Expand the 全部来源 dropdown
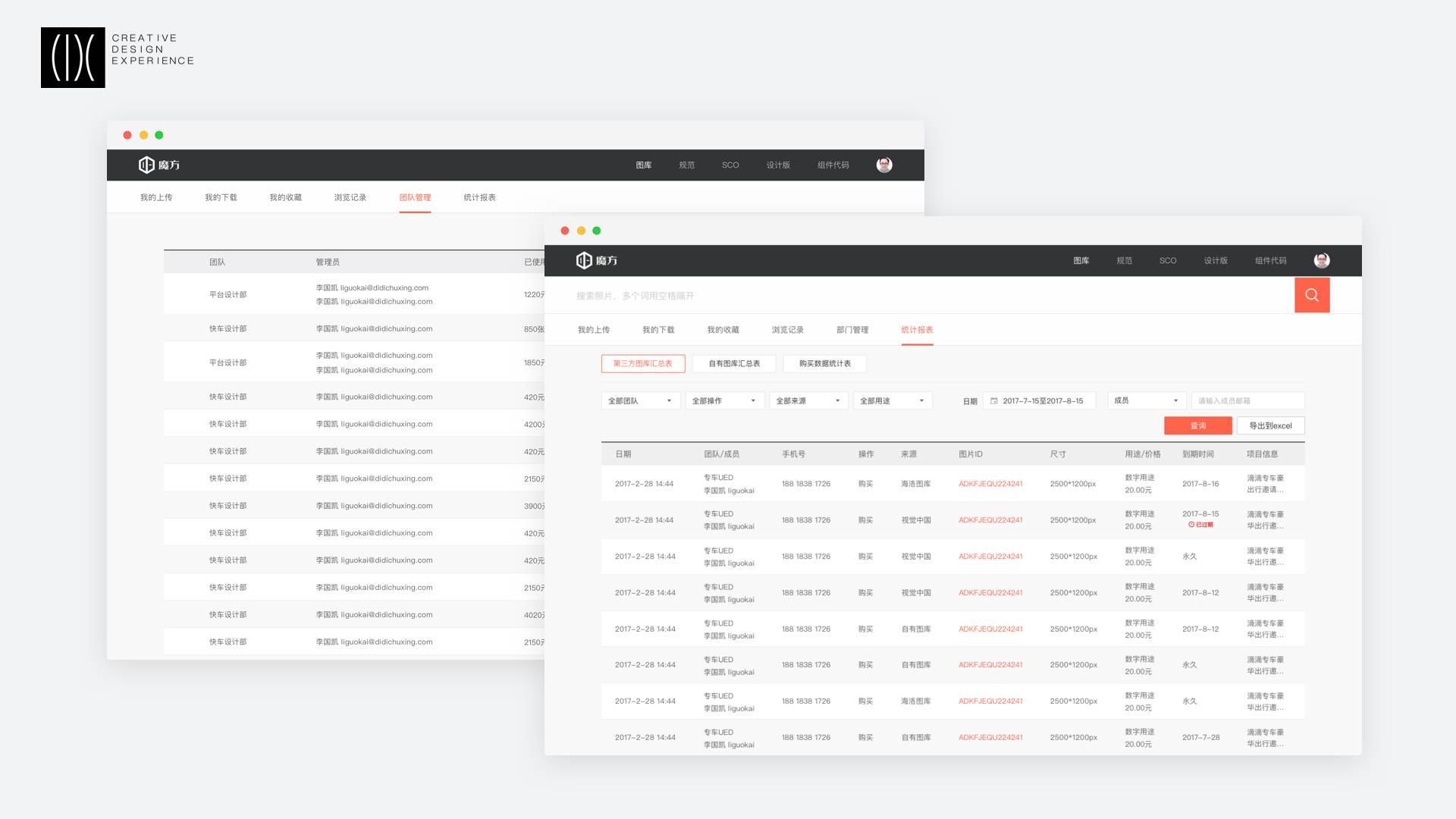This screenshot has height=819, width=1456. point(808,400)
